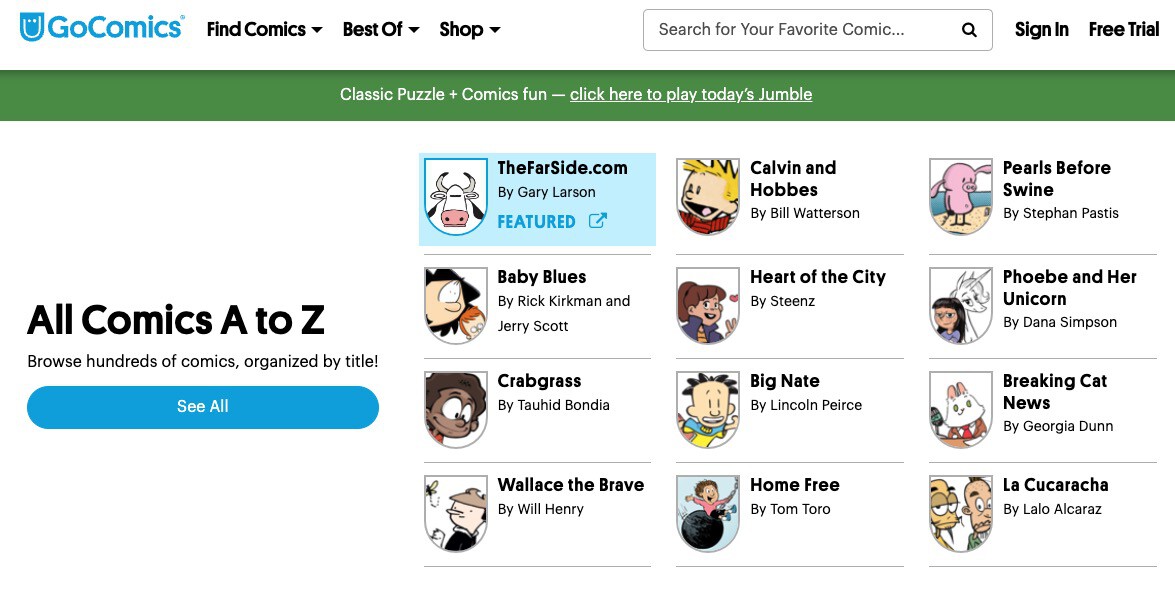Open the external link icon beside FEATURED
This screenshot has width=1175, height=589.
tap(597, 221)
